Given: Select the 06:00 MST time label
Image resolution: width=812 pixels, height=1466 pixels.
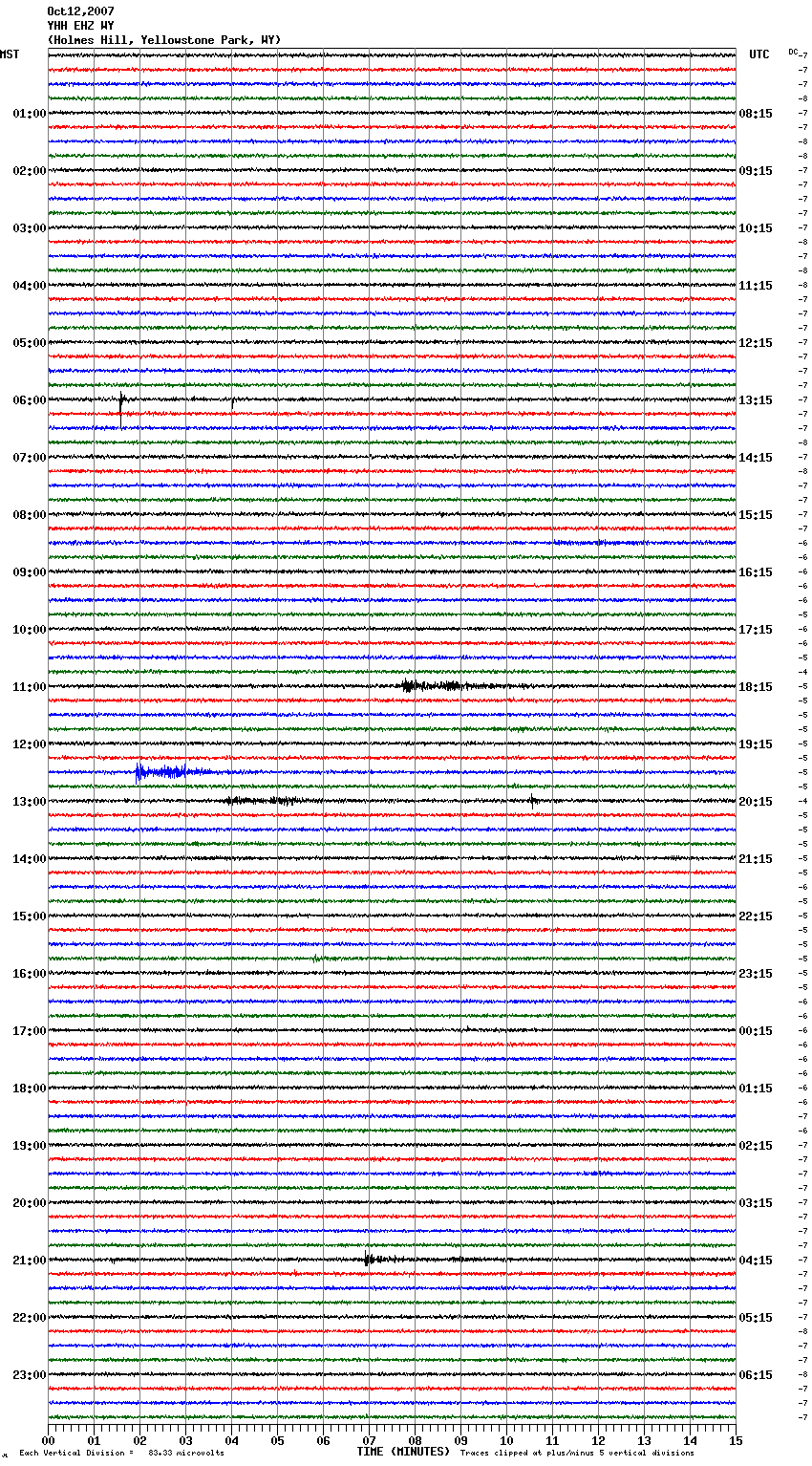Looking at the screenshot, I should click(x=30, y=400).
